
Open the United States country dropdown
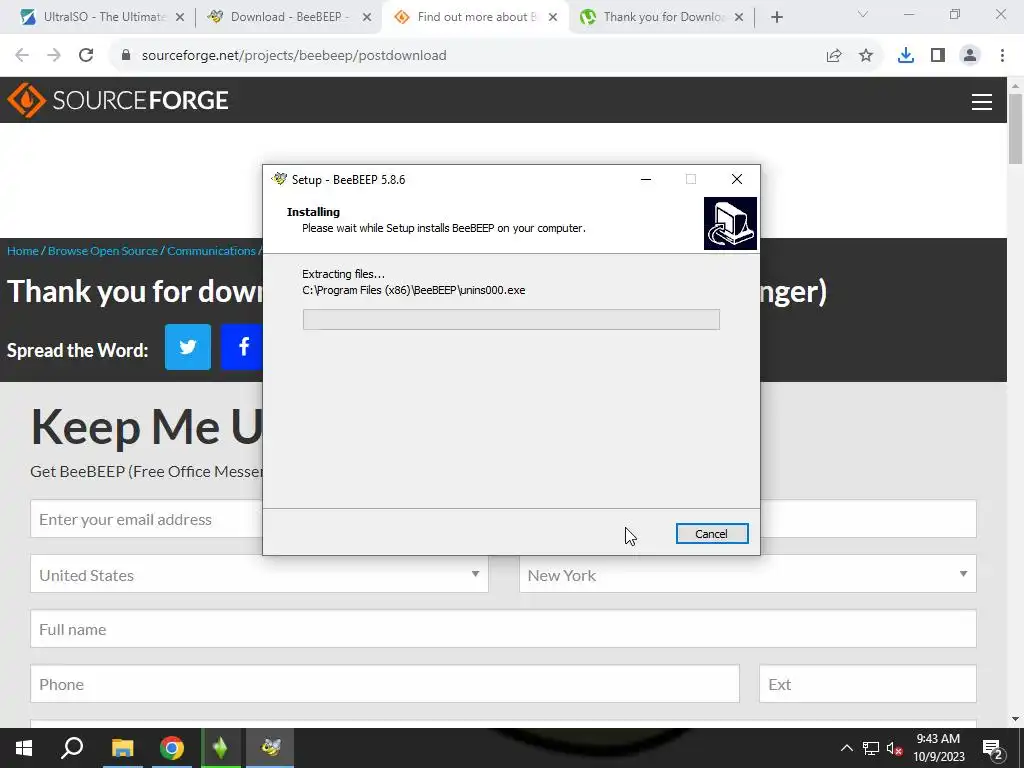[x=259, y=575]
